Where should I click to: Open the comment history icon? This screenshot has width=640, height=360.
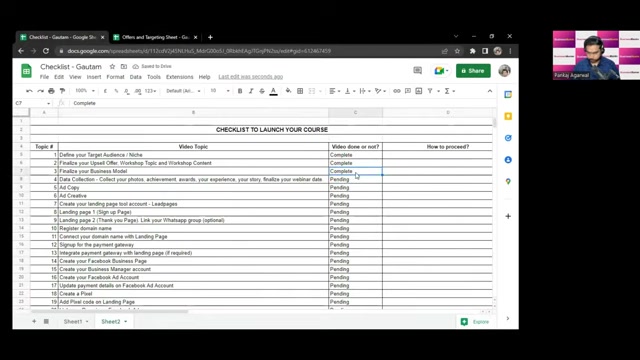tap(418, 71)
